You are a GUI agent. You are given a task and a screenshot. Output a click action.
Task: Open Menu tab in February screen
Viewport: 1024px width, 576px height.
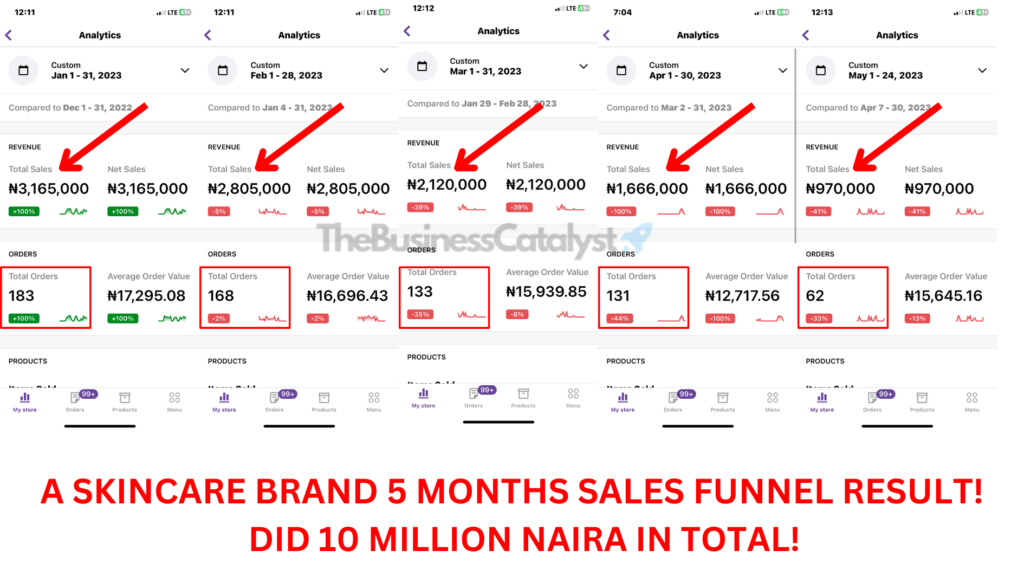(374, 402)
